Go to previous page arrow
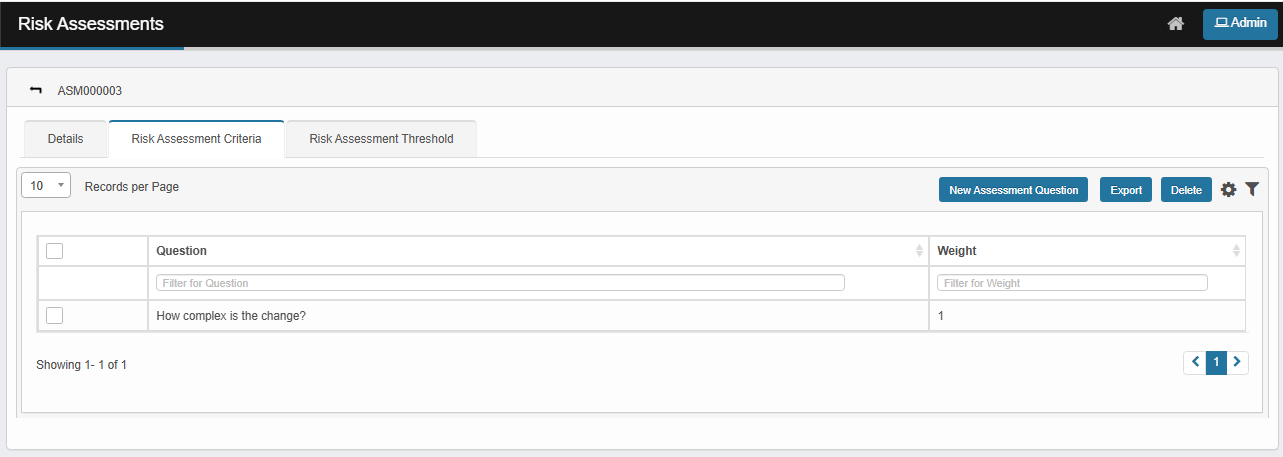The image size is (1283, 457). tap(1195, 362)
